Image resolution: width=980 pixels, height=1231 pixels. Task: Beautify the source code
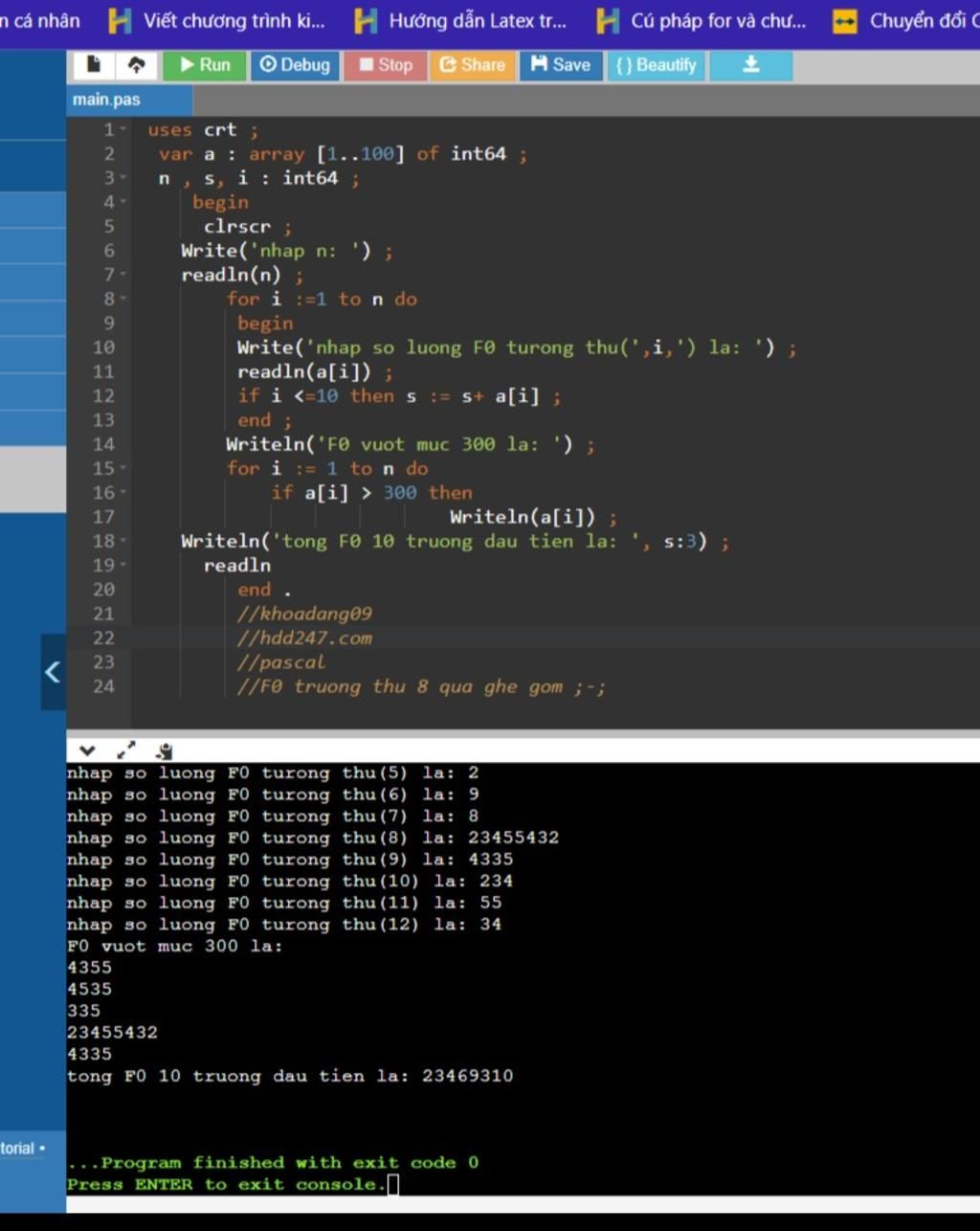[x=656, y=65]
